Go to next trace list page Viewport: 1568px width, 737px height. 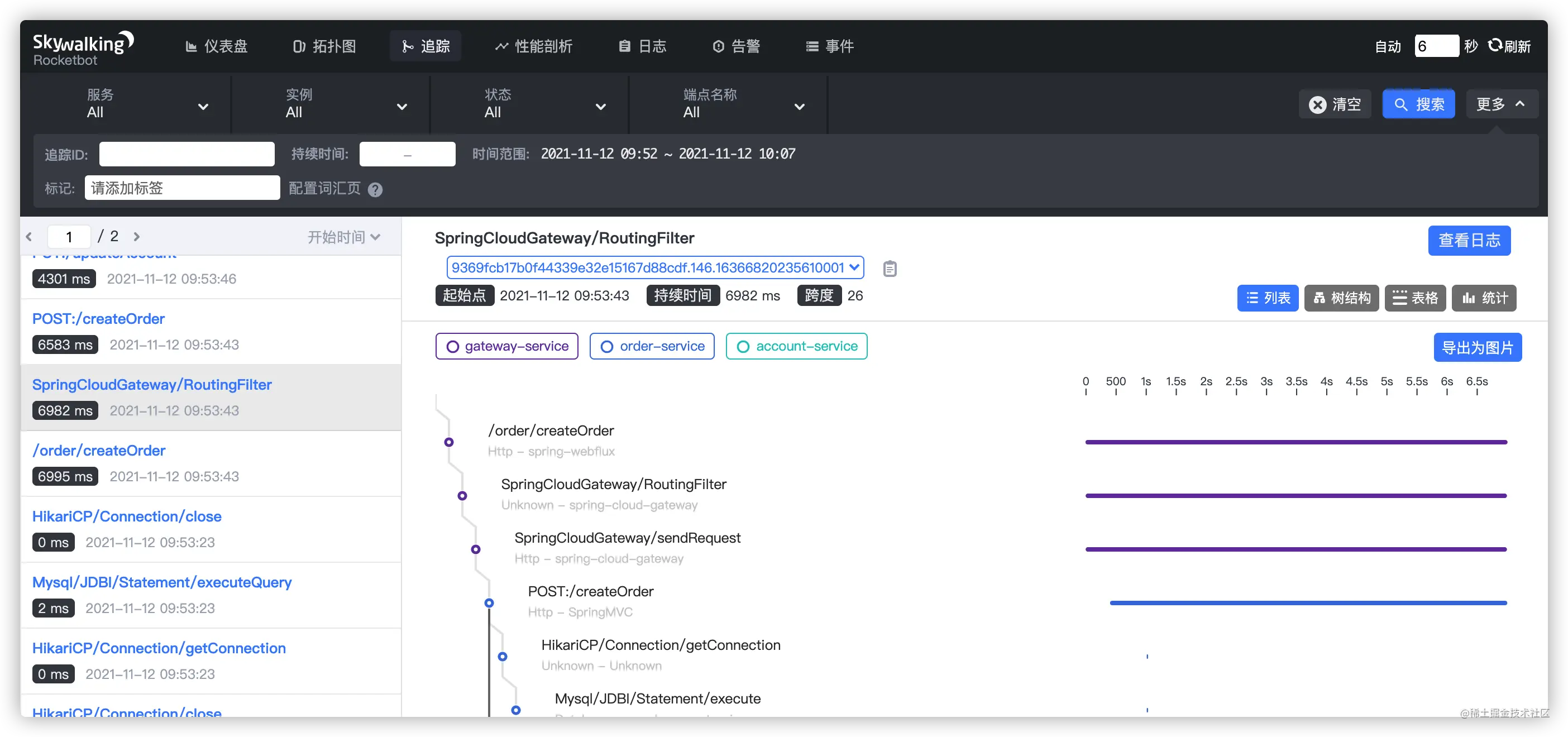(x=136, y=236)
